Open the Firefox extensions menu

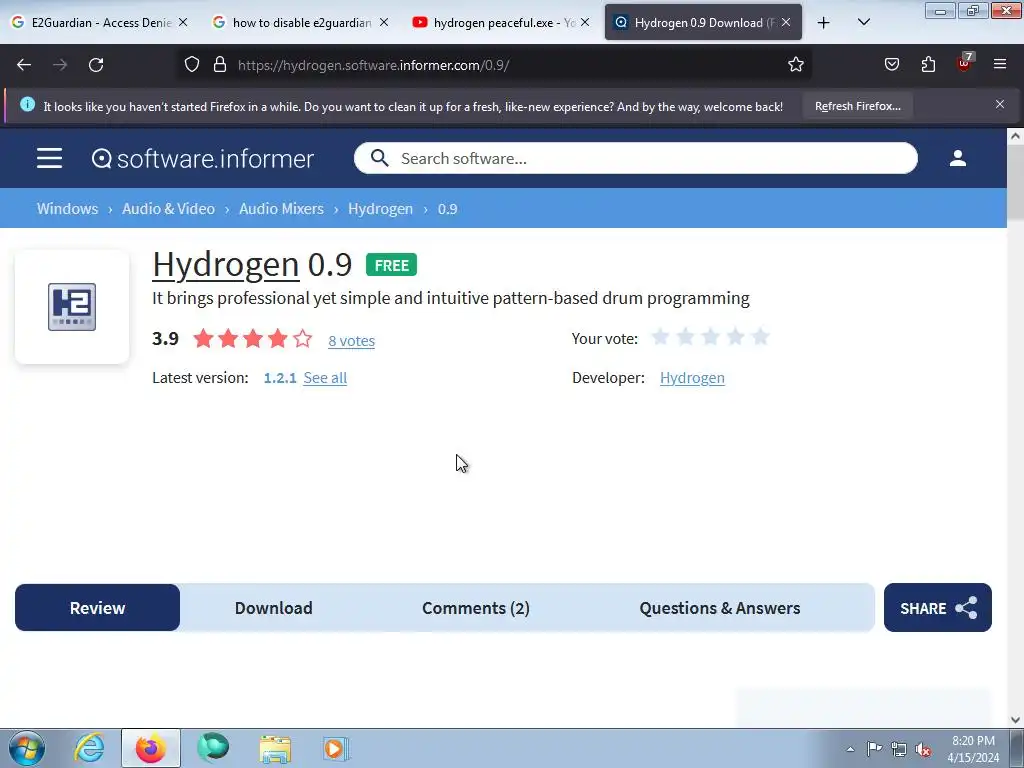[928, 65]
